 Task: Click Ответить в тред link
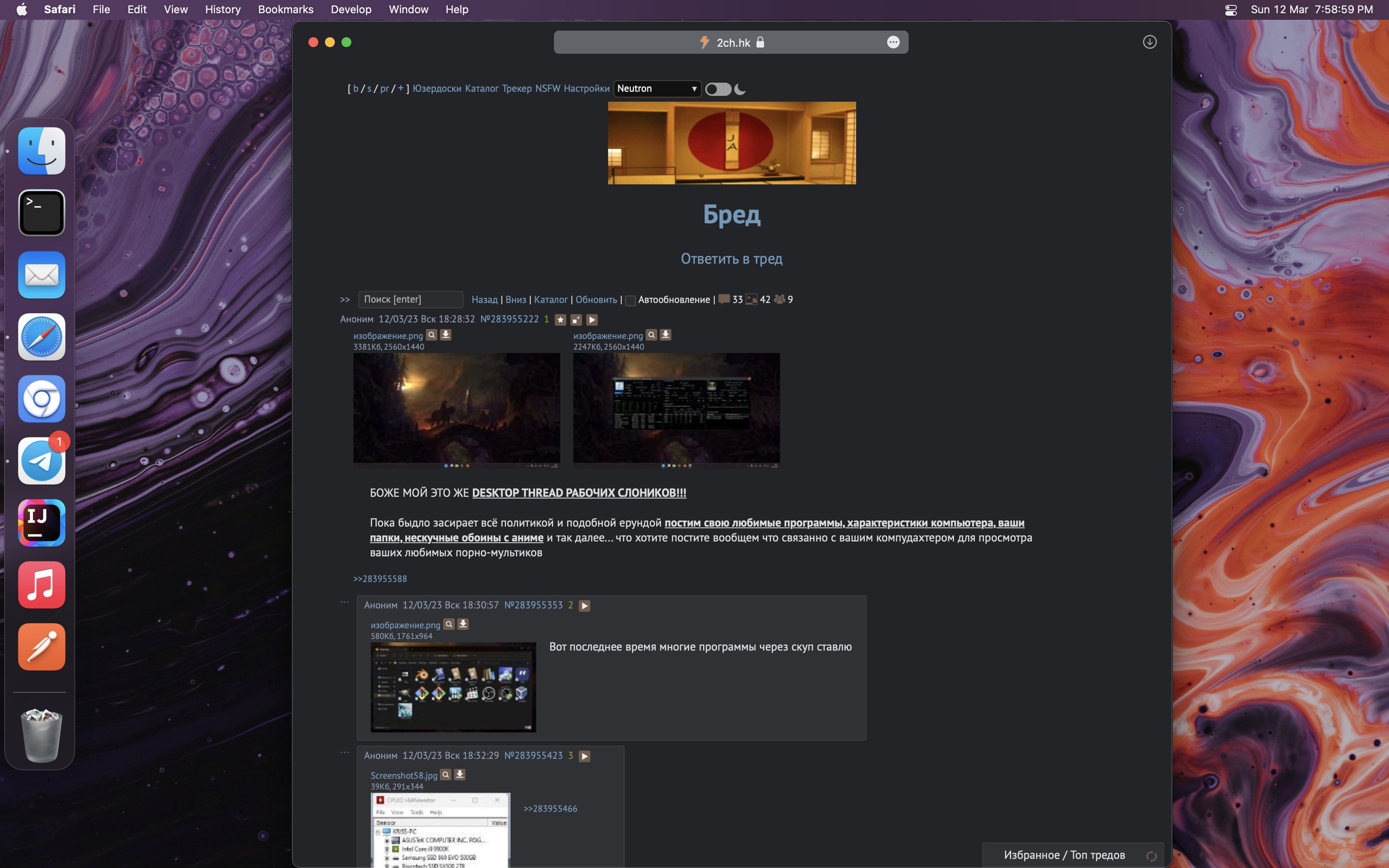(x=731, y=259)
